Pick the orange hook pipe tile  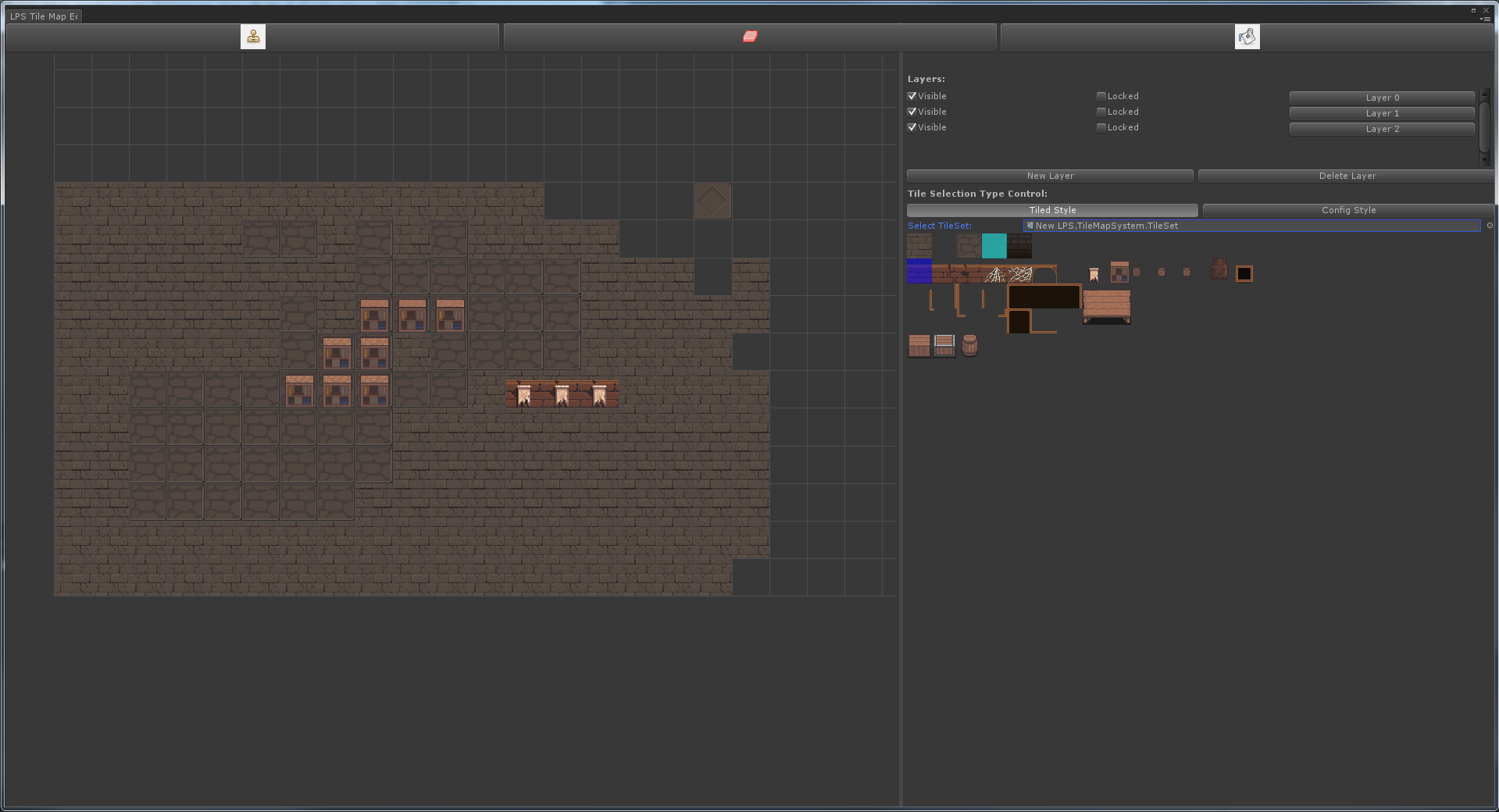point(931,300)
